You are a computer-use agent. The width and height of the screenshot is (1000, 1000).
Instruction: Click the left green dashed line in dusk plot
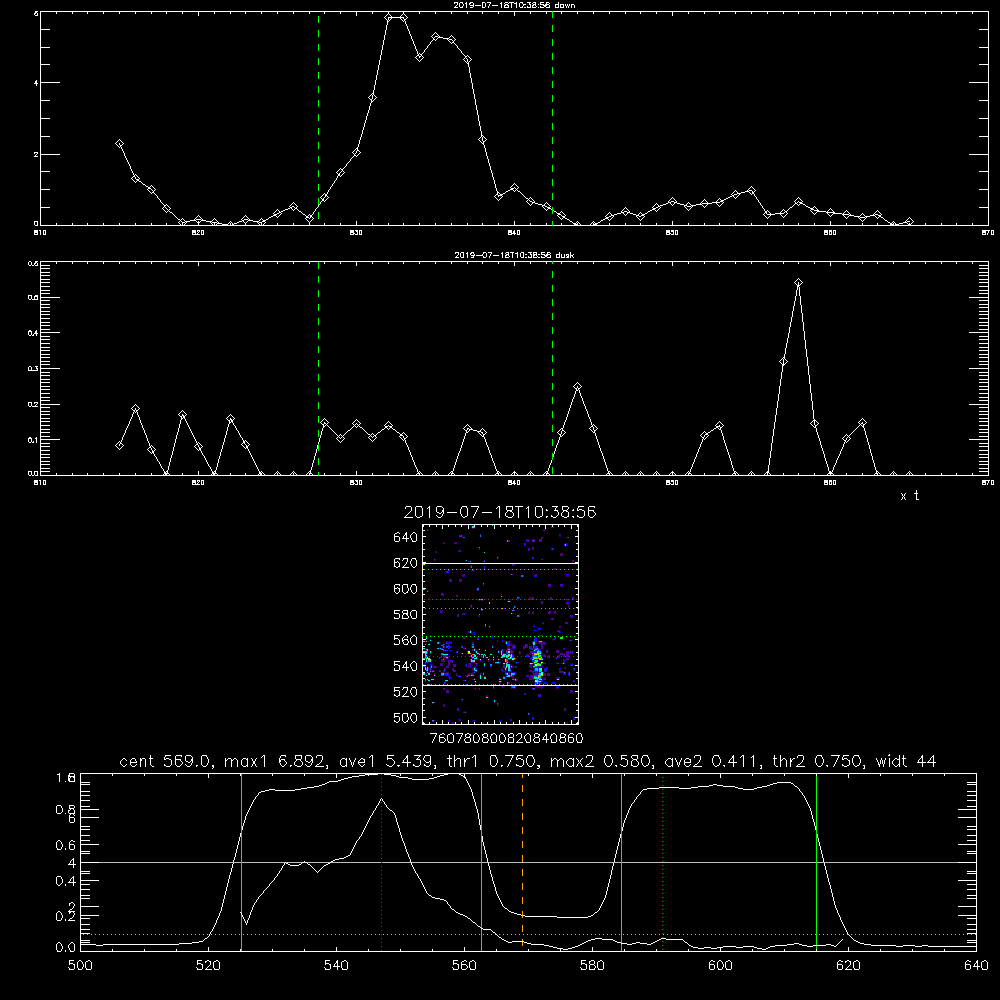click(318, 368)
